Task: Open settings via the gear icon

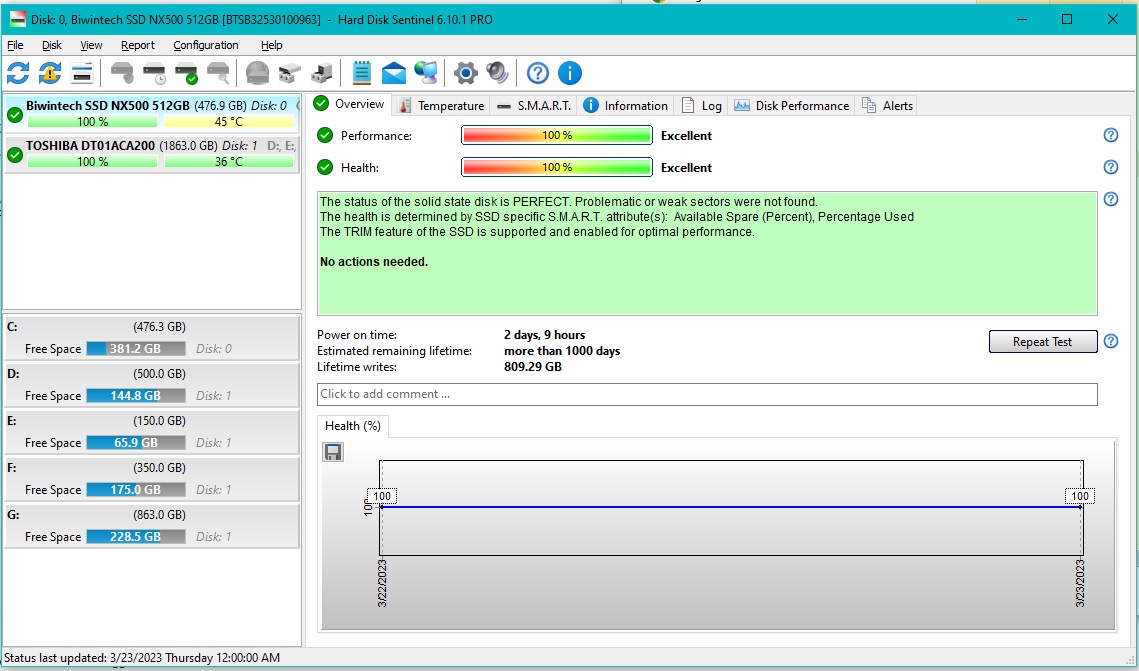Action: [x=466, y=73]
